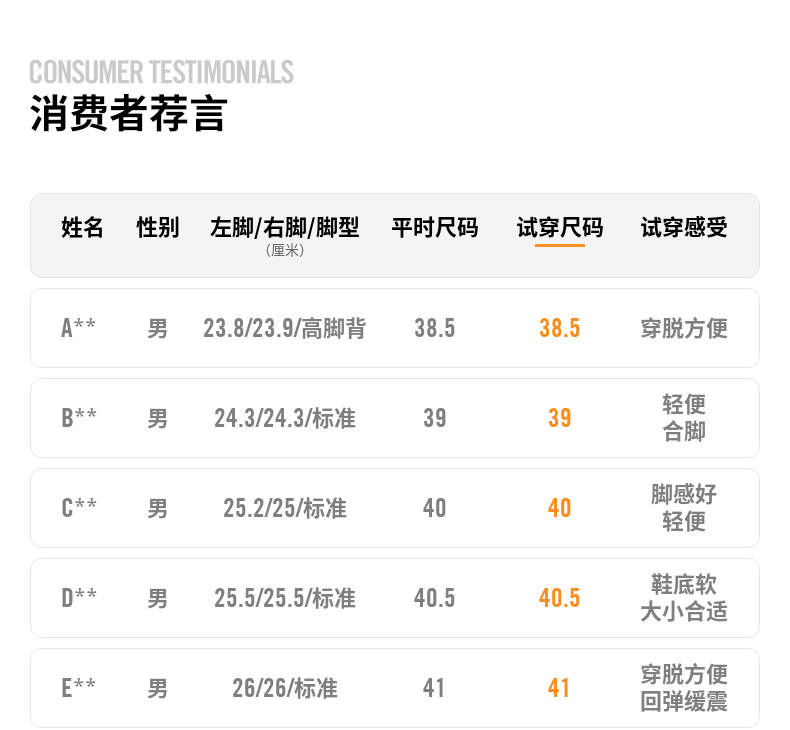Viewport: 790px width, 730px height.
Task: Select the "性别" column header
Action: tap(158, 228)
